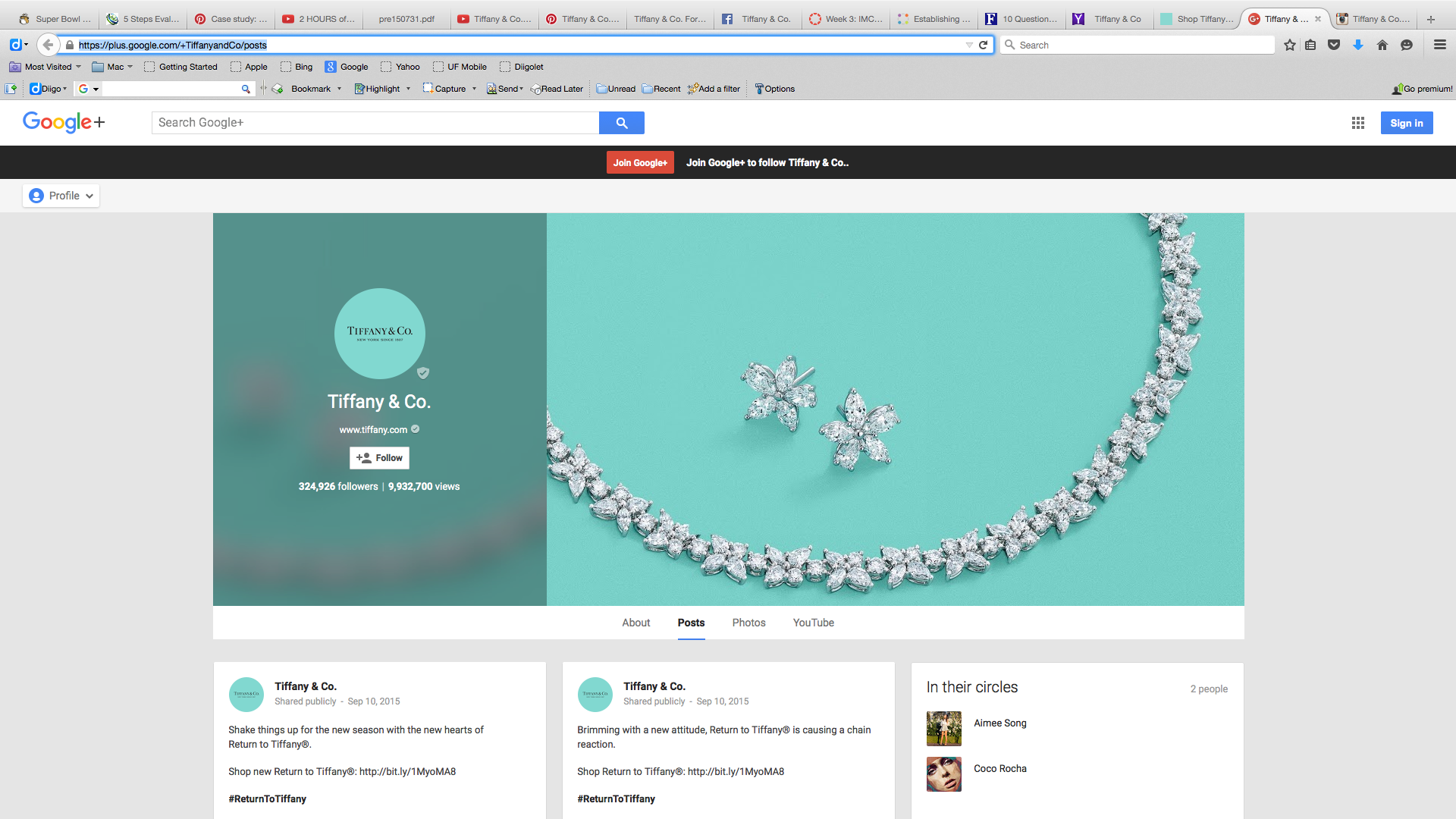Click the blue Sign in button
Screen dimensions: 1456x819
1406,123
